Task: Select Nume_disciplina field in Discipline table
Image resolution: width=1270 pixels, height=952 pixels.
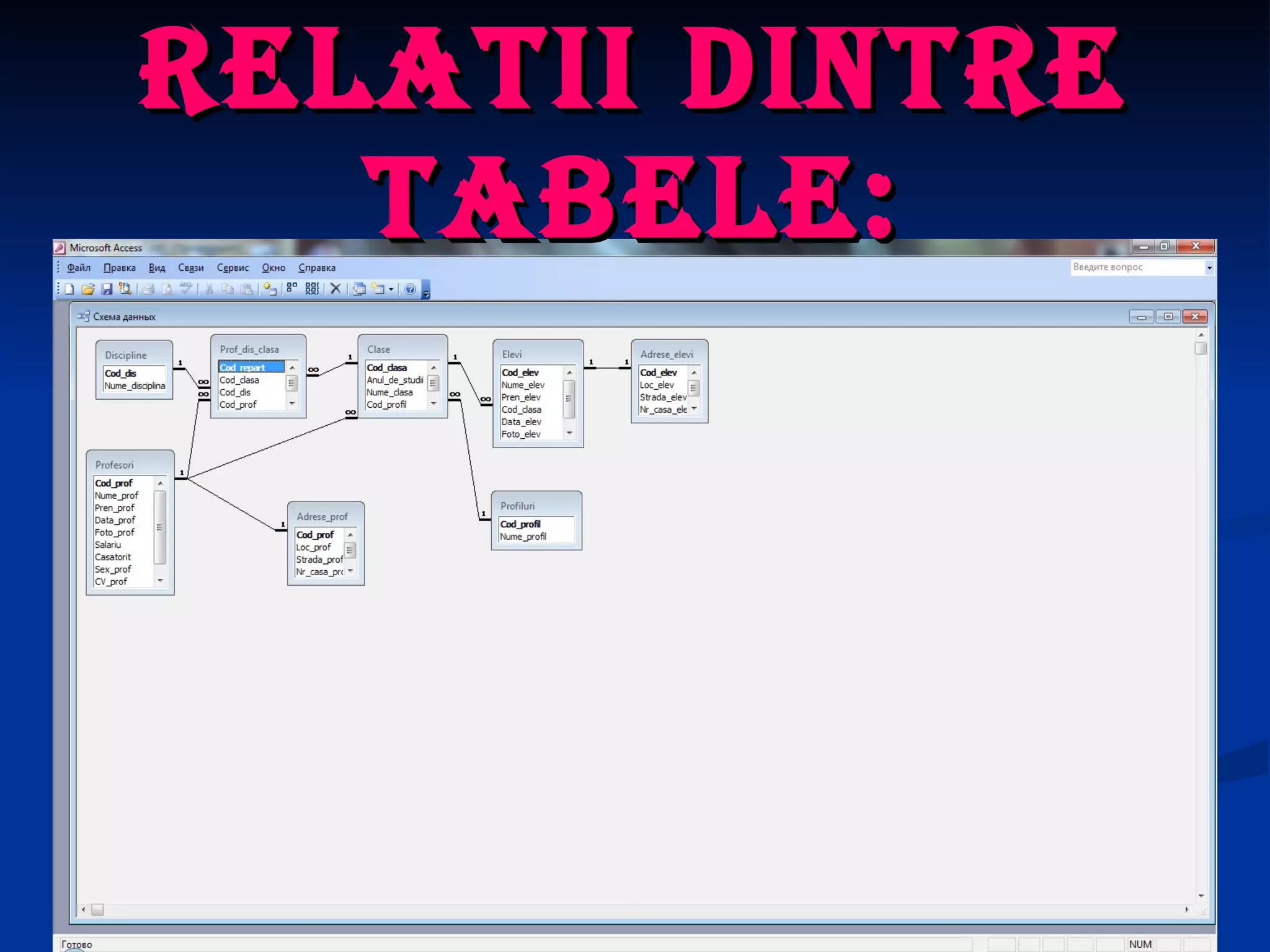Action: click(x=135, y=386)
